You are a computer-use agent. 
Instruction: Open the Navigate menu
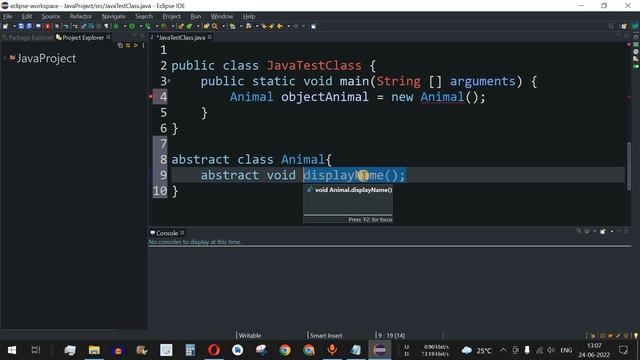113,16
